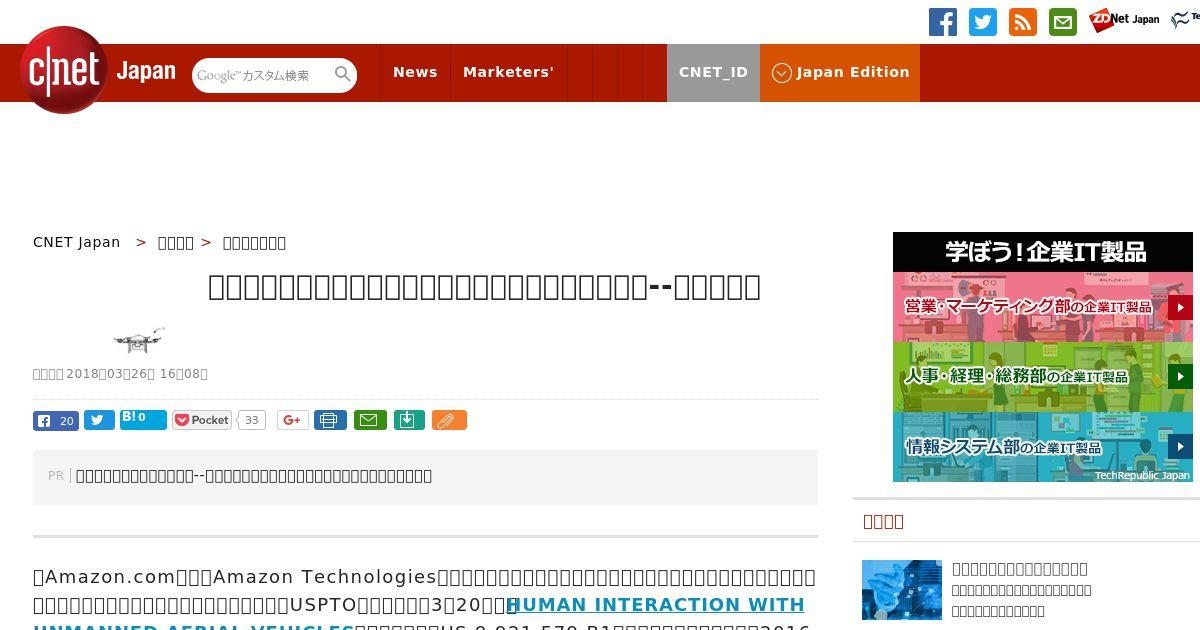Submit search with magnifier icon
The width and height of the screenshot is (1200, 630).
tap(343, 74)
